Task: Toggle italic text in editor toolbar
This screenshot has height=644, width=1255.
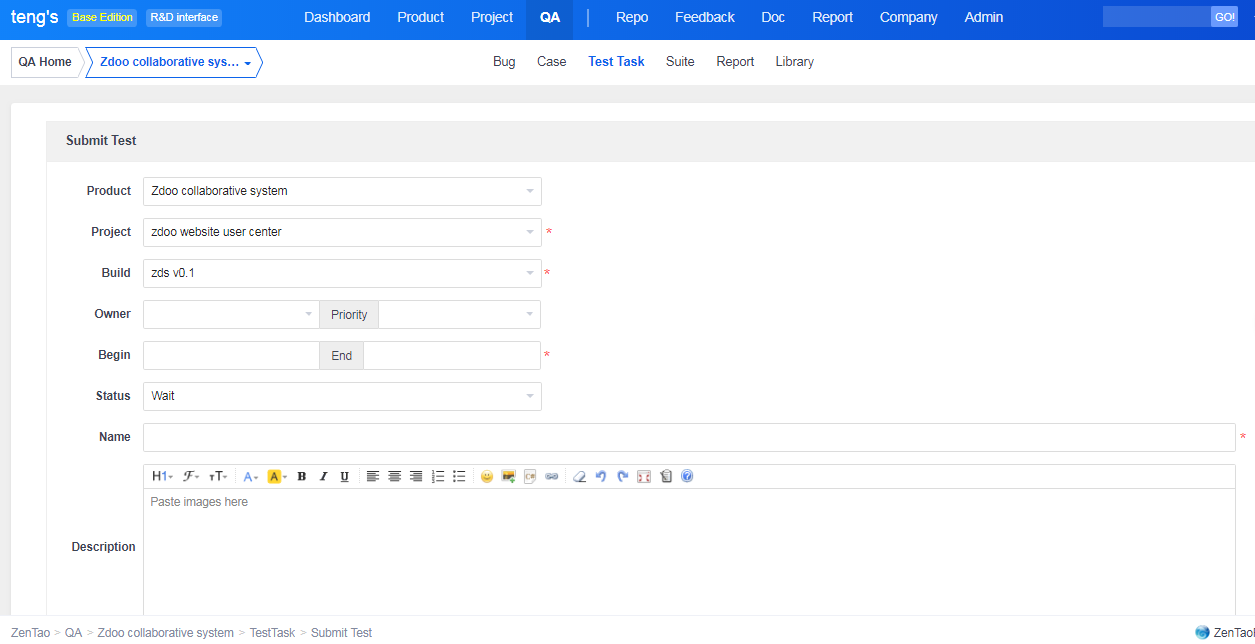Action: pos(323,477)
